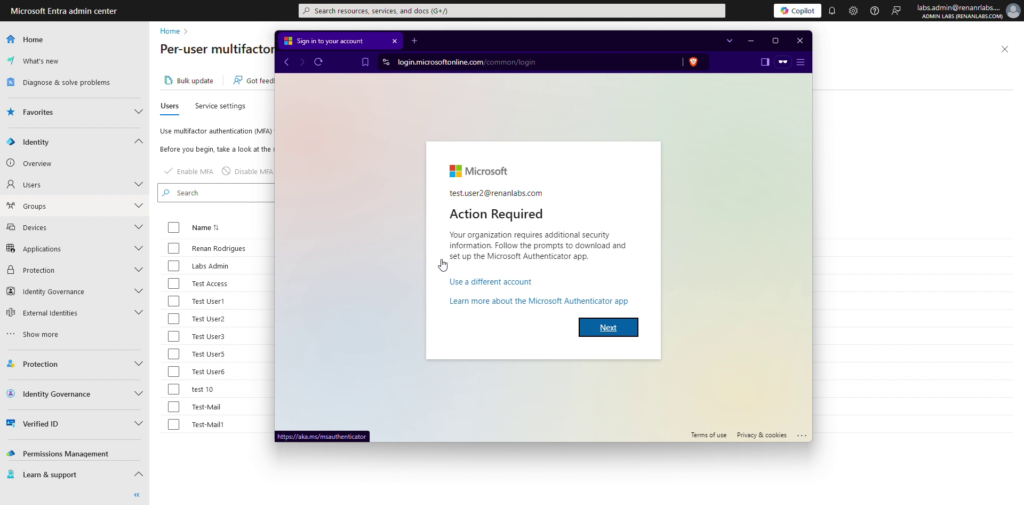Image resolution: width=1024 pixels, height=505 pixels.
Task: Click 'Use a different account' link
Action: point(490,282)
